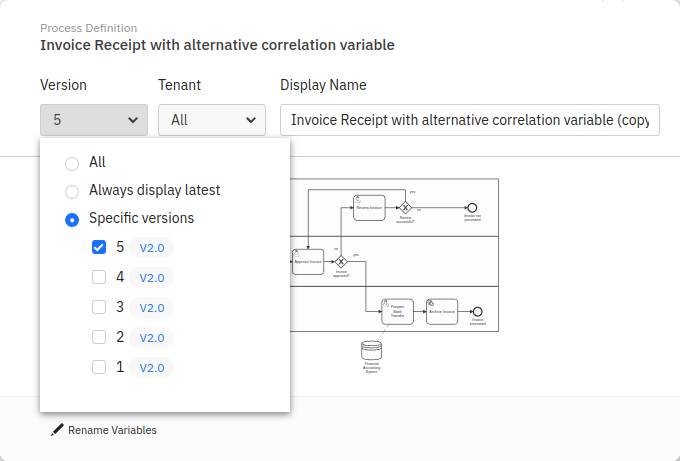Collapse the Version dropdown showing 5

coord(94,120)
